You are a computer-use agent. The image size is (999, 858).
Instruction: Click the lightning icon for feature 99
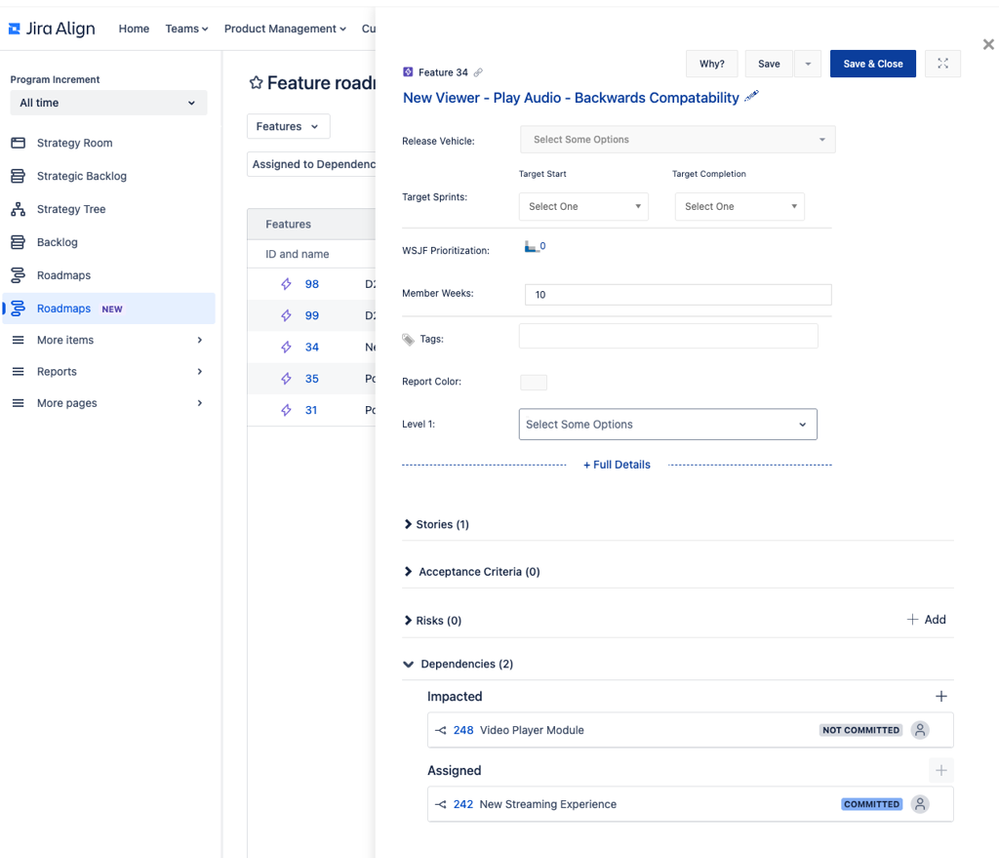point(286,315)
